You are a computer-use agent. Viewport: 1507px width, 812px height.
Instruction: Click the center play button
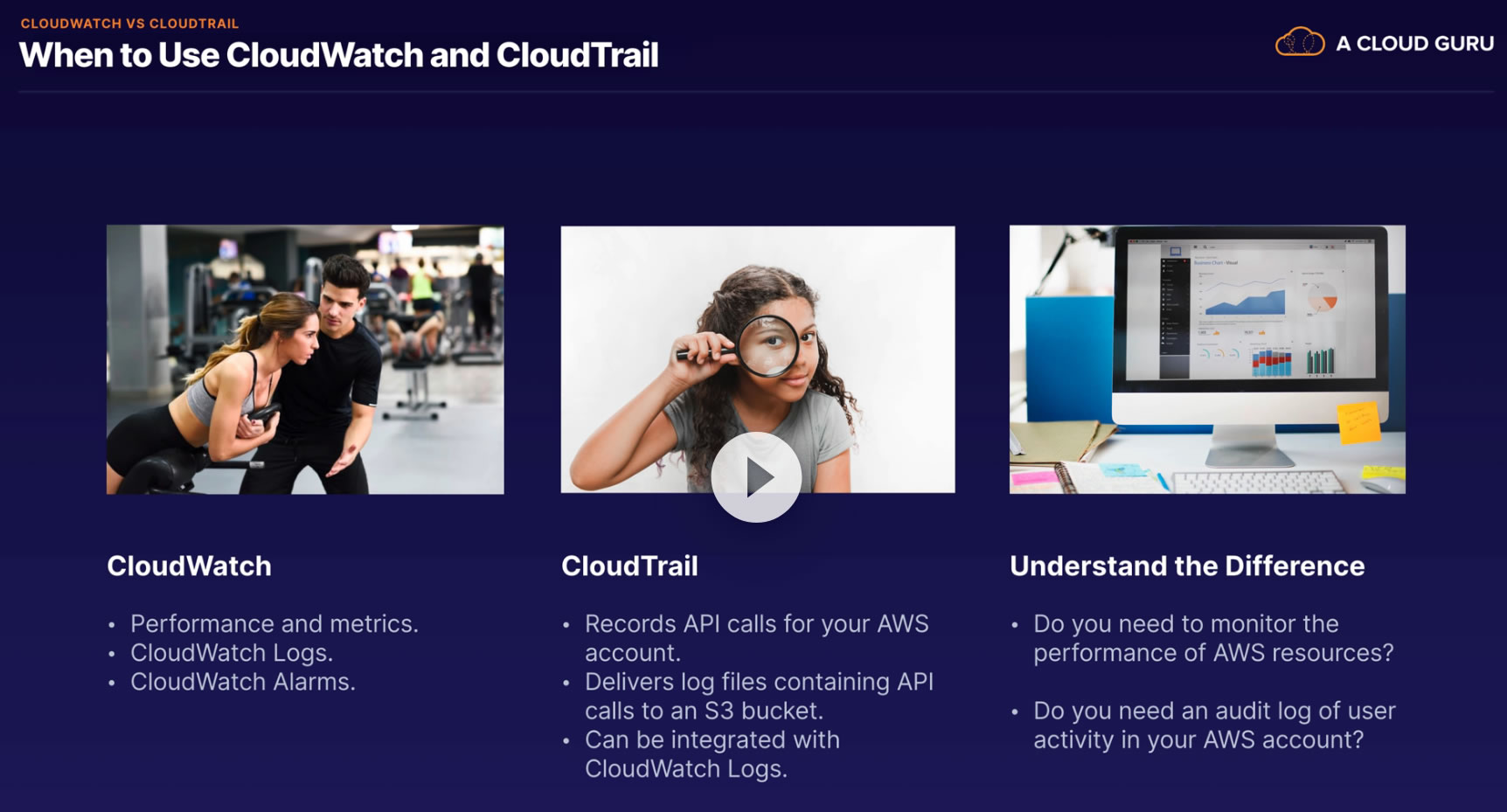point(756,477)
